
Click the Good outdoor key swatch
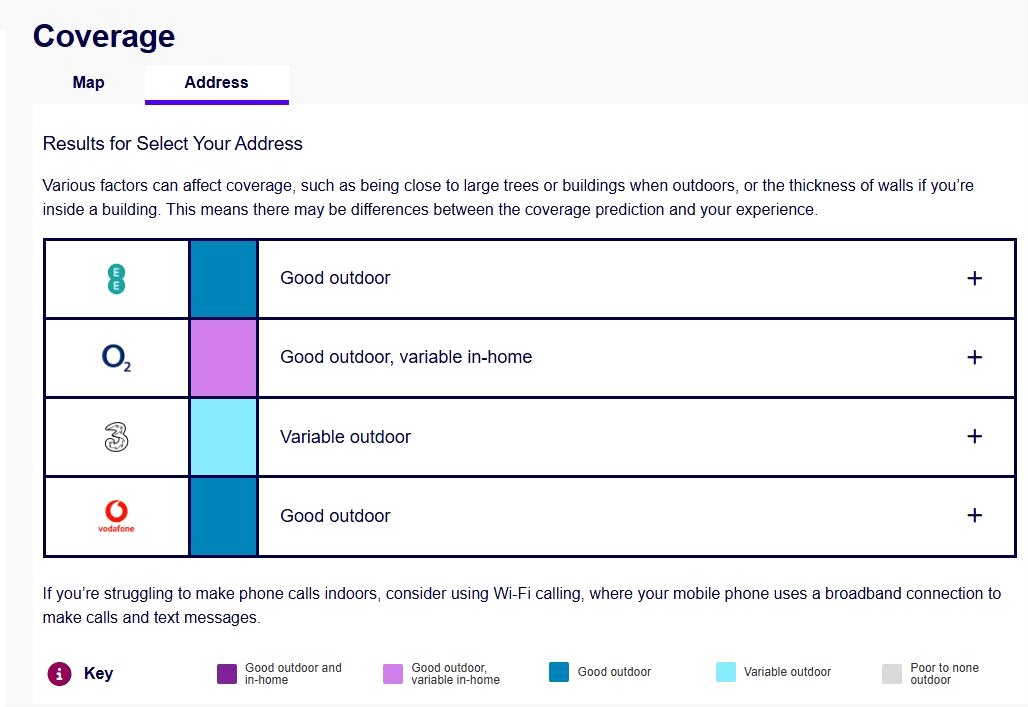(x=559, y=673)
